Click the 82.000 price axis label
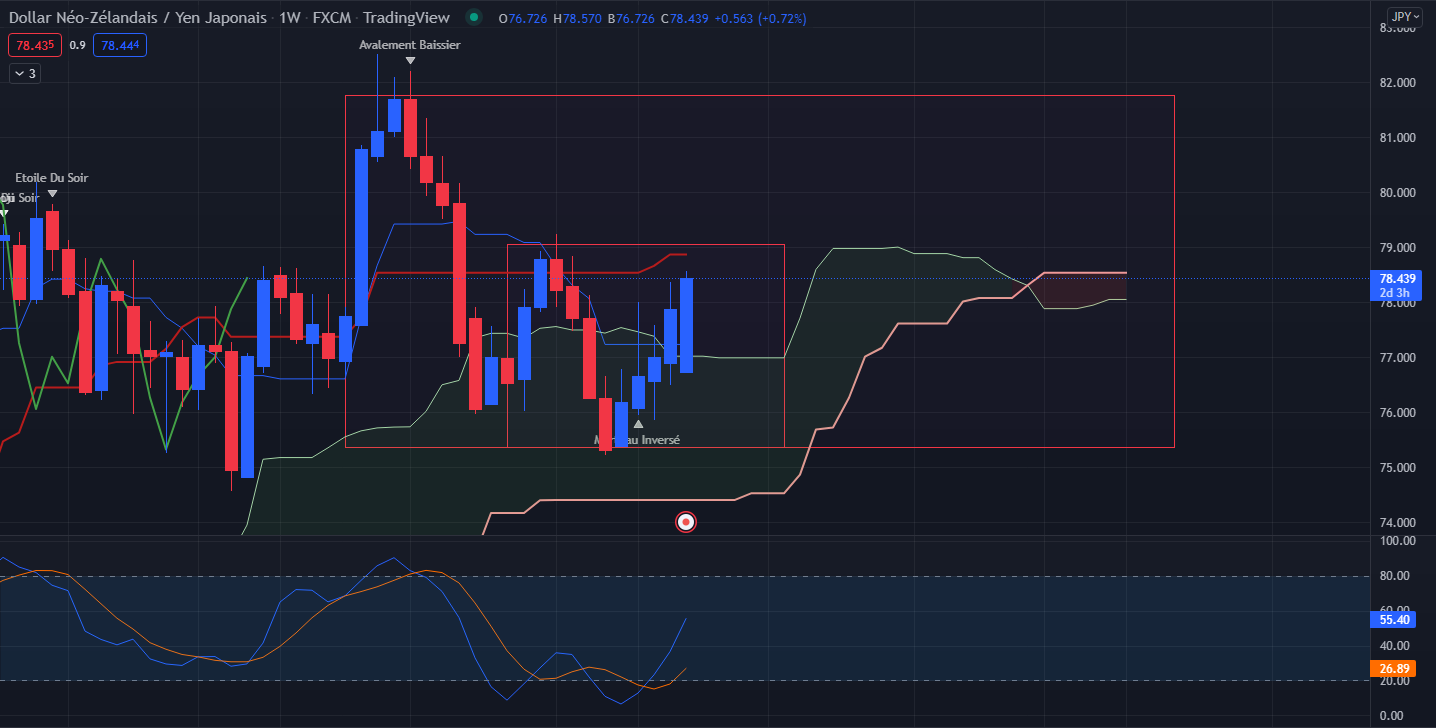 coord(1397,83)
